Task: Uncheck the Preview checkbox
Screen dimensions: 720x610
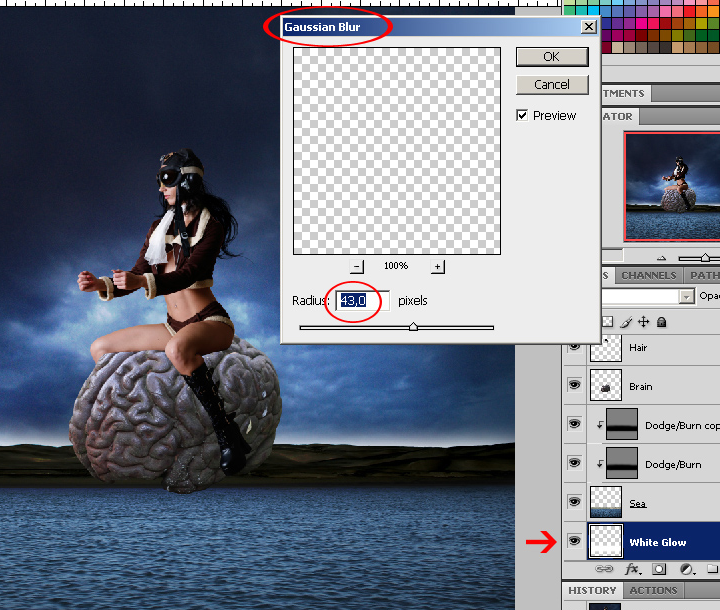Action: [522, 116]
